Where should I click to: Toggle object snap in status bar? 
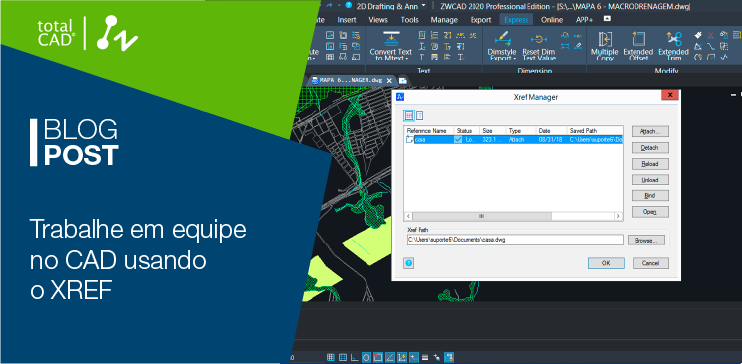pos(378,357)
